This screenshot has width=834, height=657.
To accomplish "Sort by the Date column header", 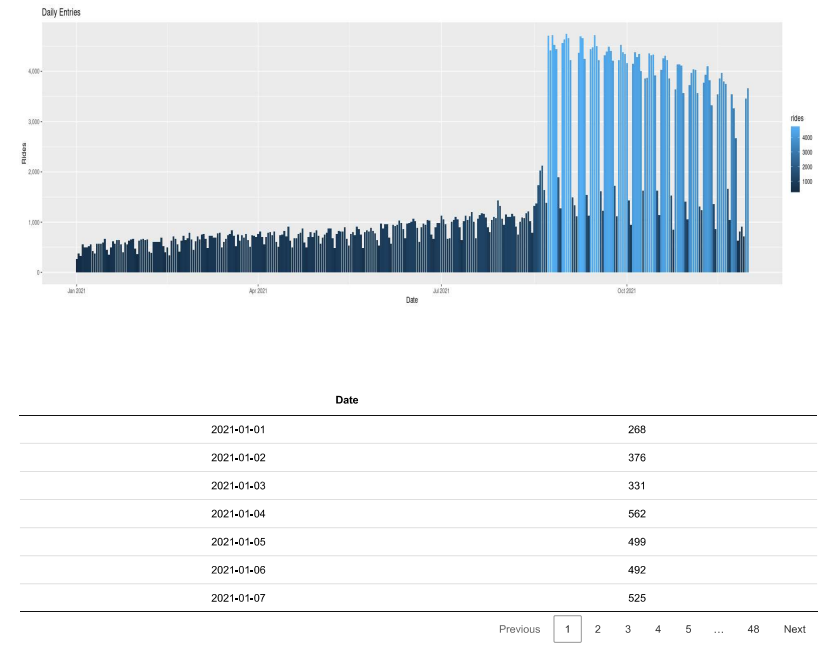I will click(347, 400).
